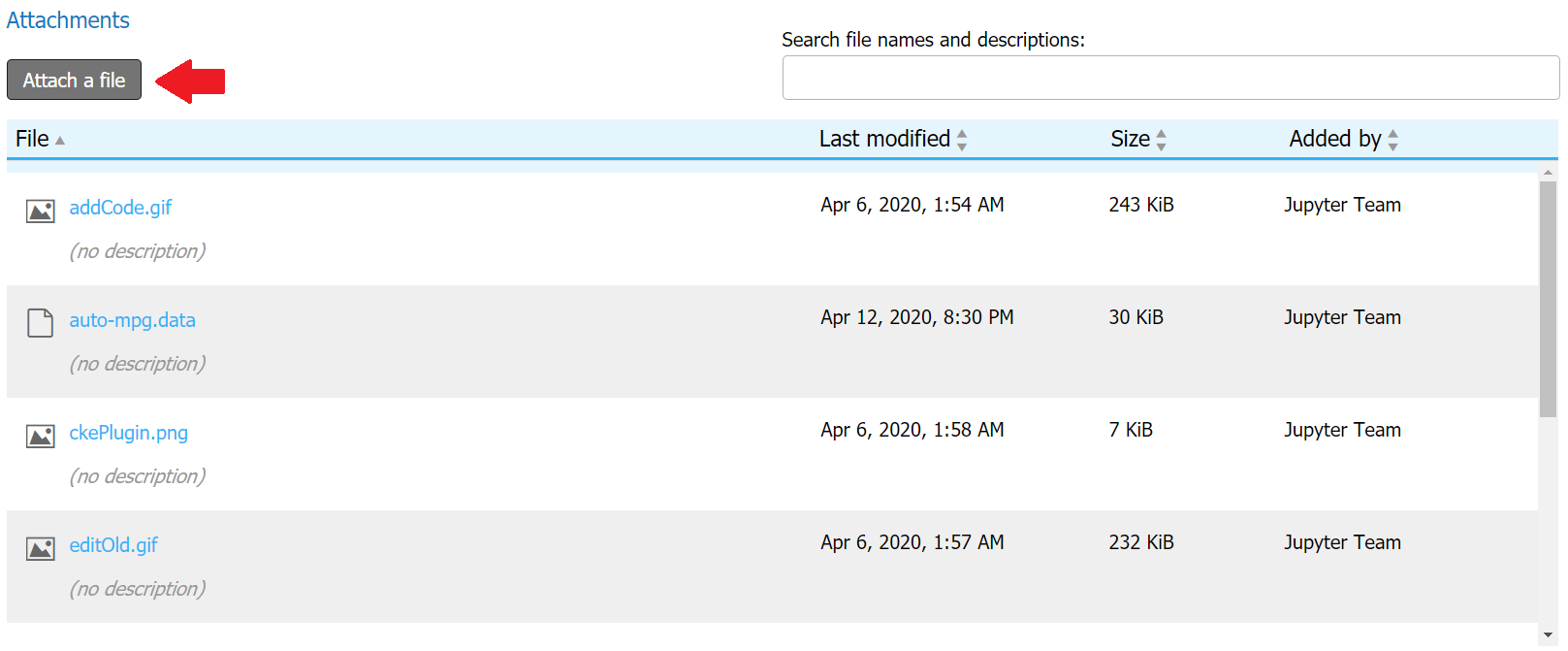Screen dimensions: 1568x651
Task: Click the vertical scrollbar thumb
Action: (x=1548, y=297)
